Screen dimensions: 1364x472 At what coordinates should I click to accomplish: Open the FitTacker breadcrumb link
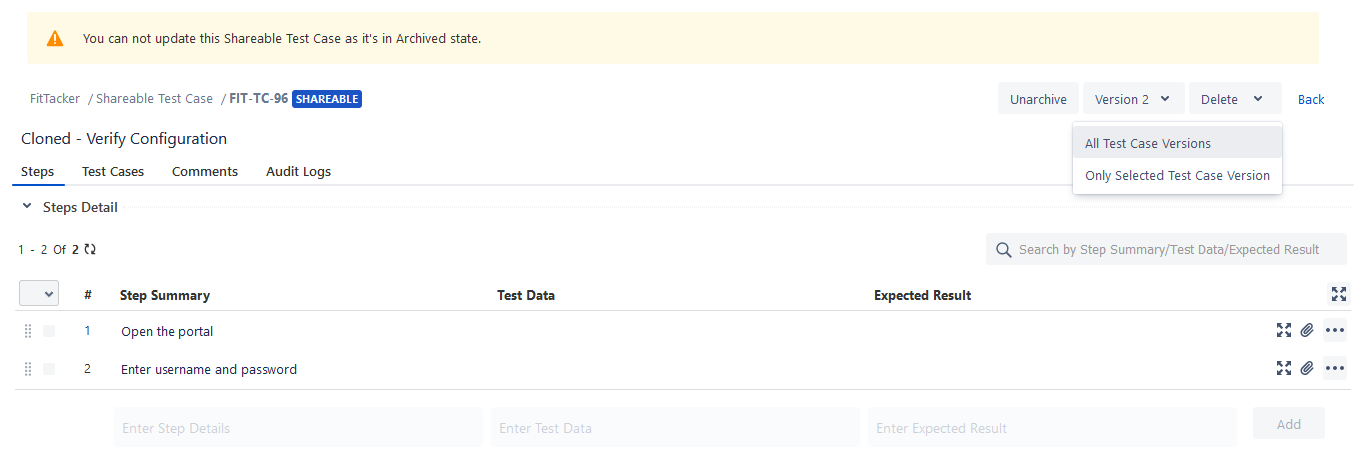55,98
